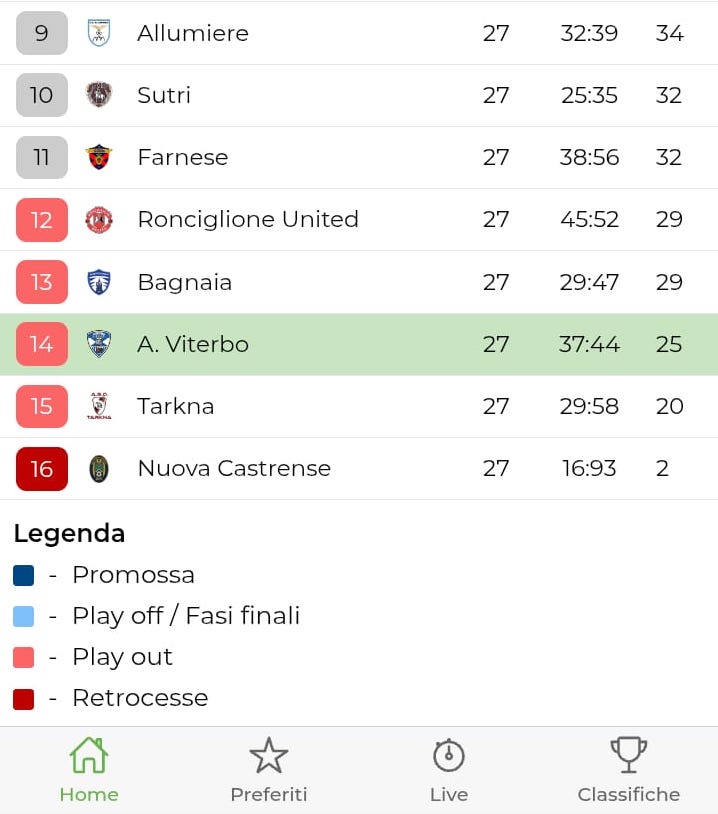Click position badge number 16

(42, 469)
